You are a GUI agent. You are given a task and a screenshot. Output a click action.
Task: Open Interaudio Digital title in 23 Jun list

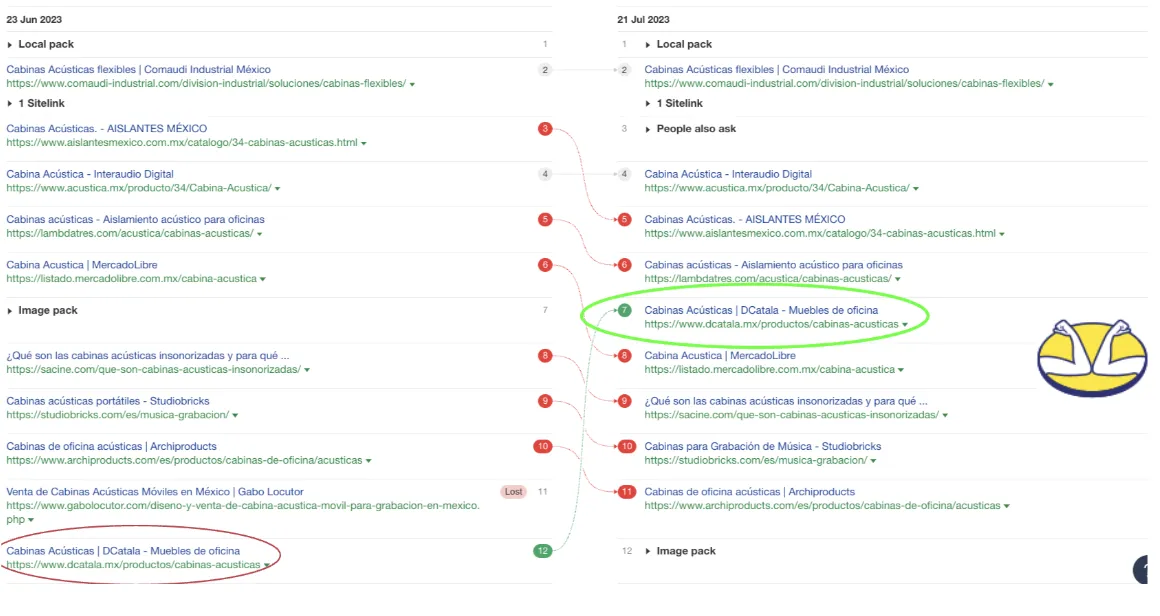(x=90, y=175)
